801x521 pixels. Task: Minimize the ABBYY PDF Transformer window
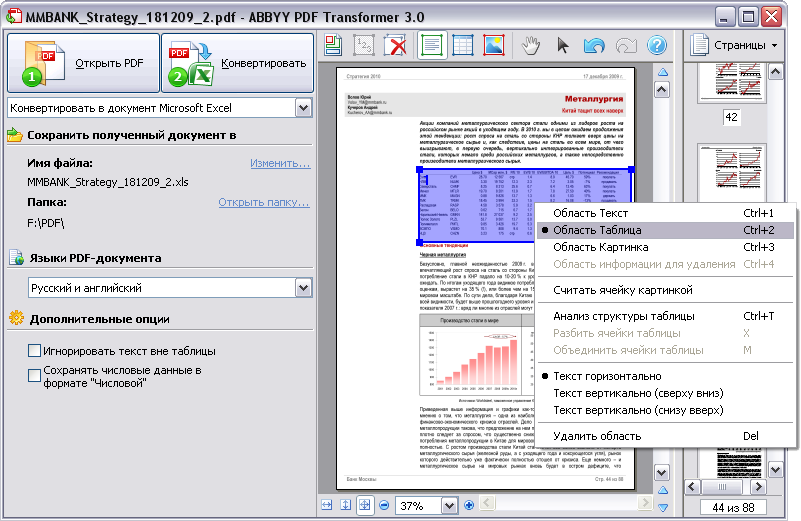coord(723,17)
